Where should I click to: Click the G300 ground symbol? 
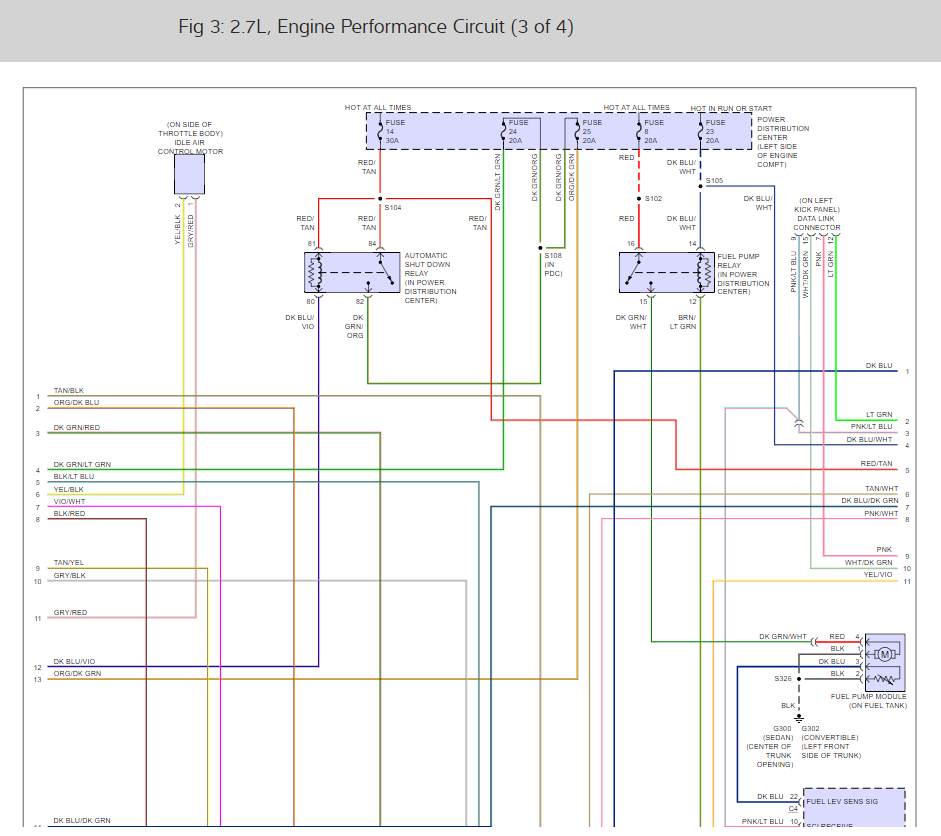[799, 717]
